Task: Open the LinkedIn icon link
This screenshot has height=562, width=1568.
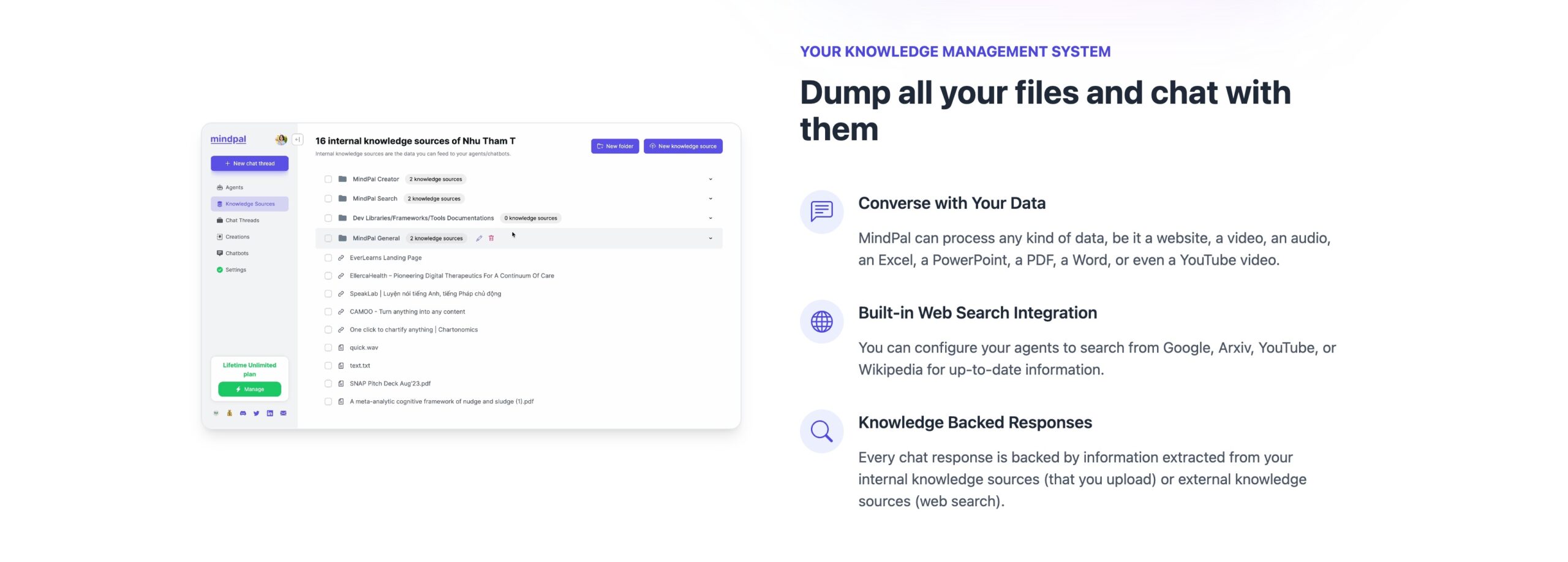Action: point(270,414)
